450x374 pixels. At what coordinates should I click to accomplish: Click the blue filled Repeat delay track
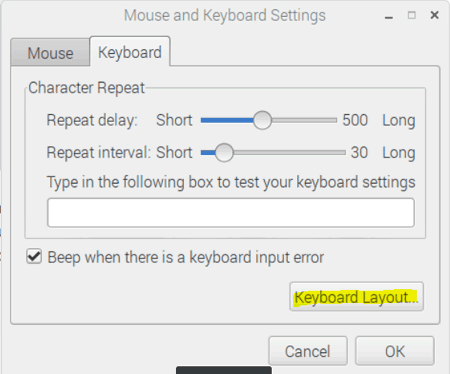point(227,120)
